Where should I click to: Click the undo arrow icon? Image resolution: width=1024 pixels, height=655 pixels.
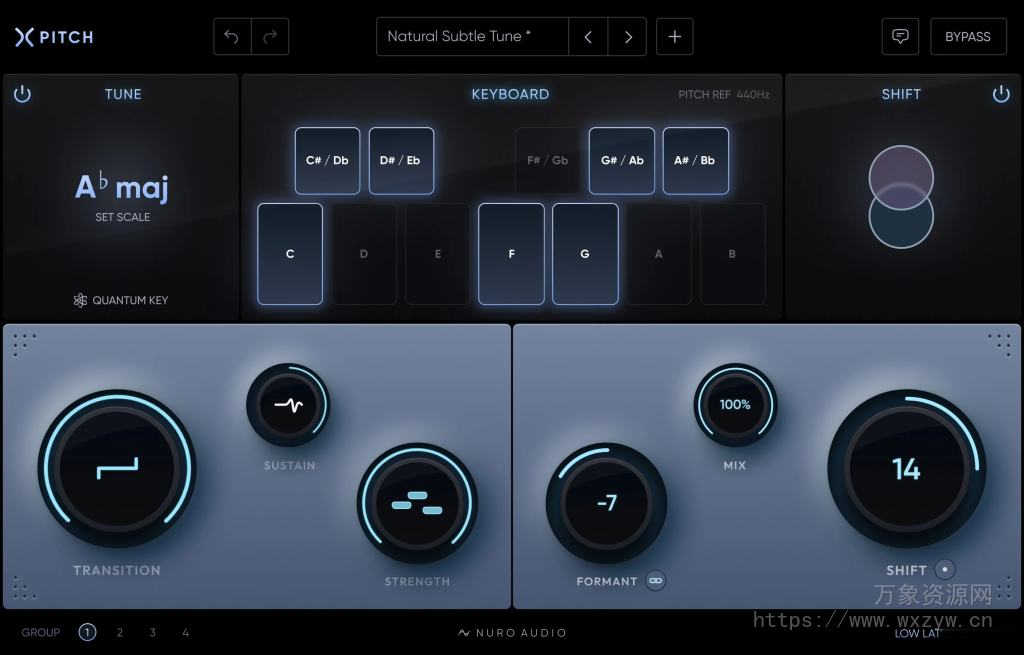tap(231, 36)
